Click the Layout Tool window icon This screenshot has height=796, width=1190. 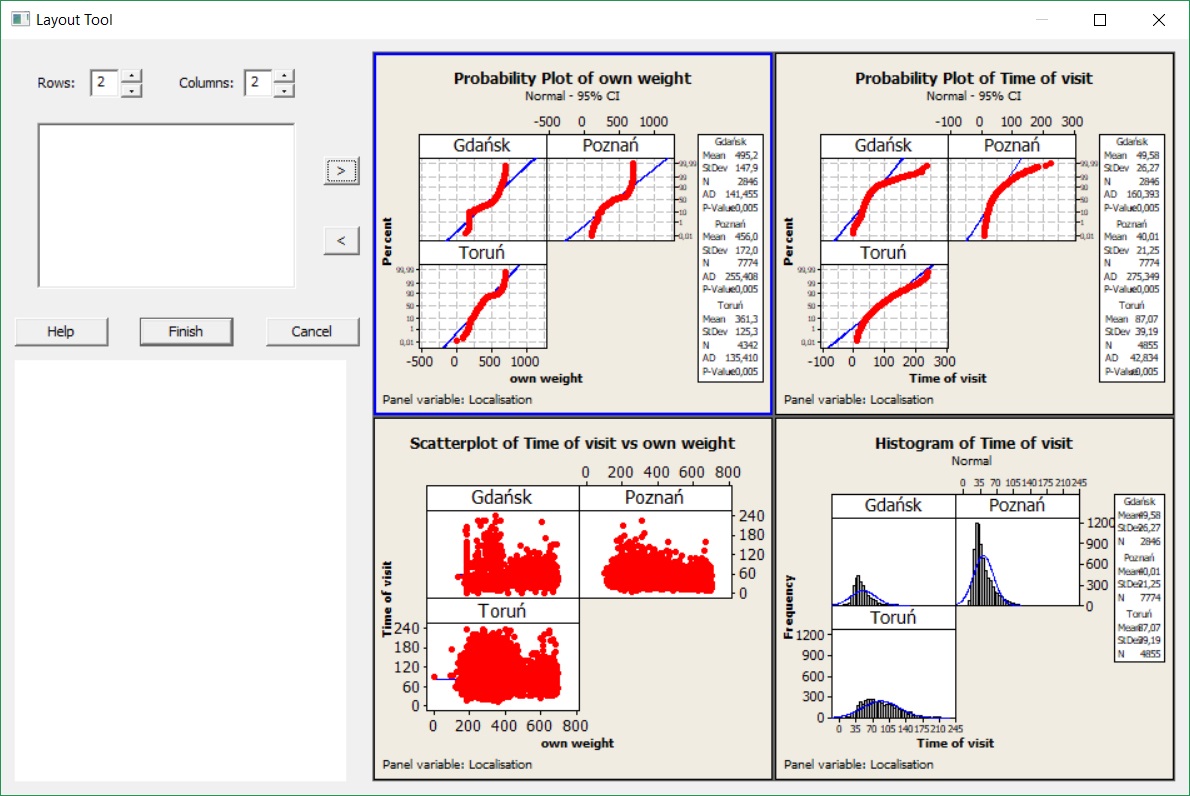[20, 19]
